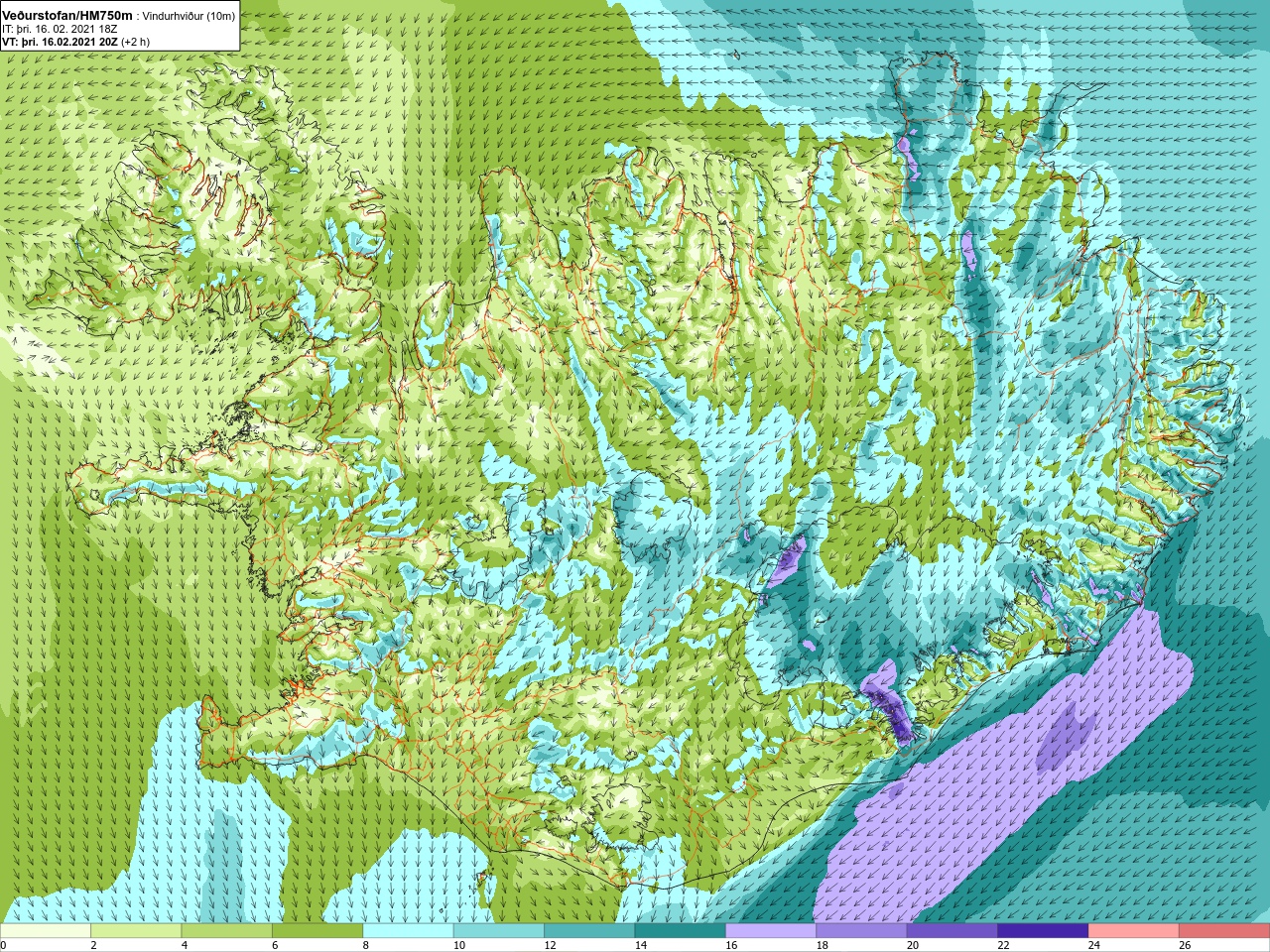Click the '8' label on the wind scale

367,945
